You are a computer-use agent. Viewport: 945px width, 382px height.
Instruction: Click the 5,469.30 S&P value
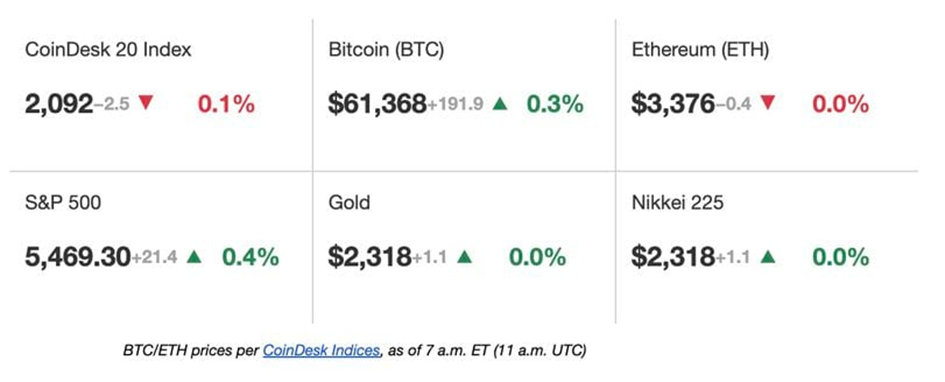click(x=78, y=258)
